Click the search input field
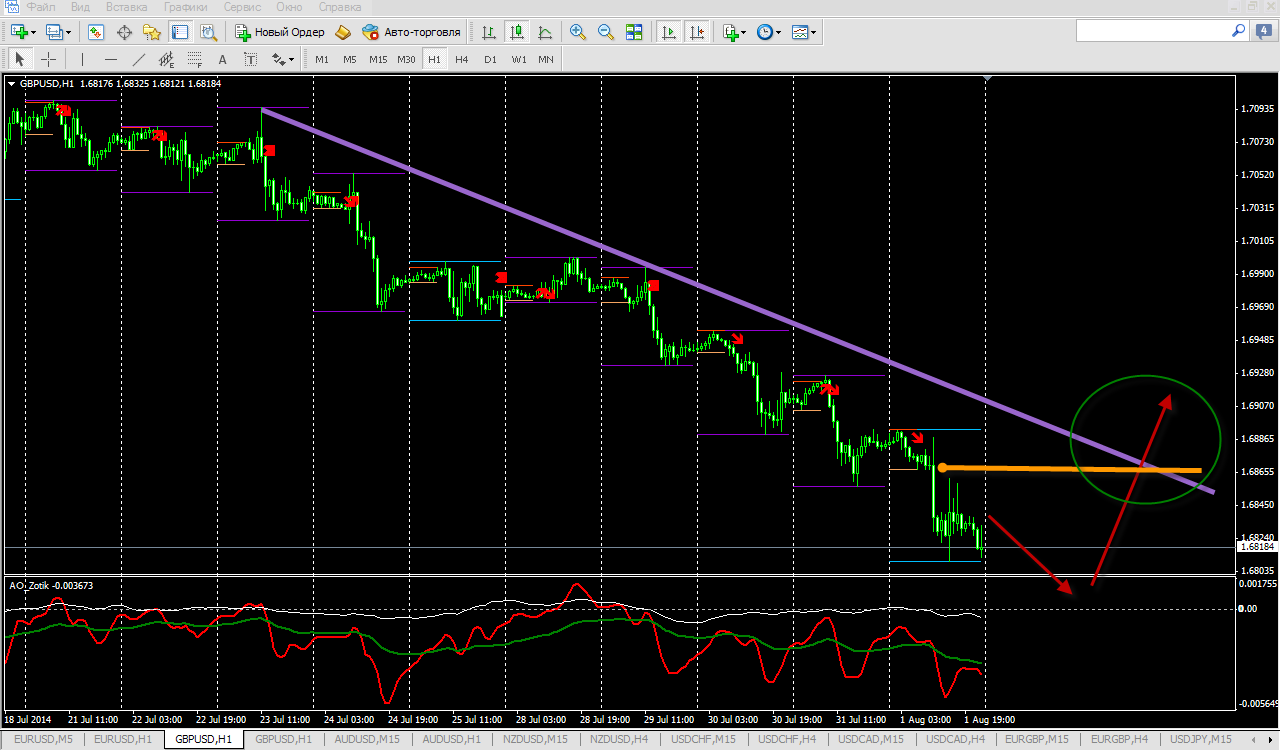This screenshot has height=750, width=1280. pyautogui.click(x=1150, y=32)
